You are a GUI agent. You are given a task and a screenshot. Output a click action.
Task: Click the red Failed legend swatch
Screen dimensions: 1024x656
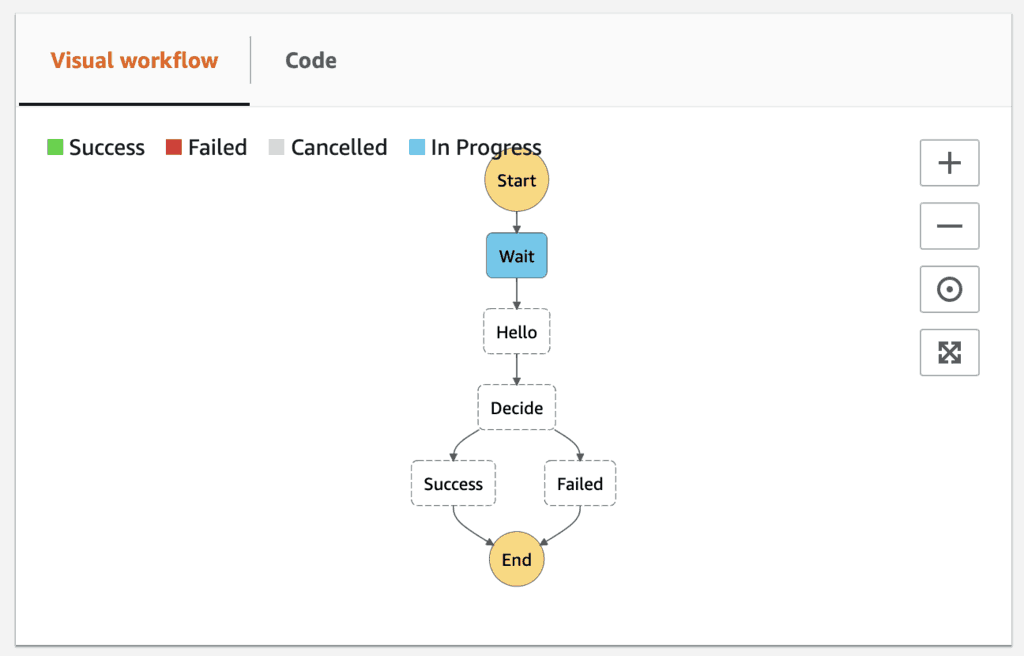[174, 148]
